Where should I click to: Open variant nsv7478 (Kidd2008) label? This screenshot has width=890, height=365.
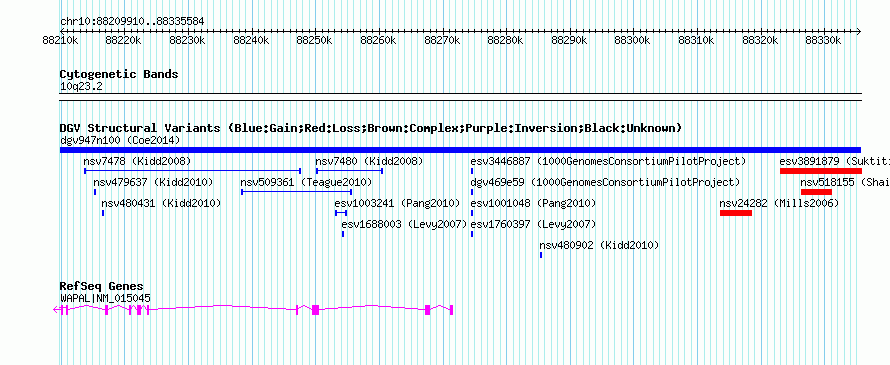tap(137, 161)
